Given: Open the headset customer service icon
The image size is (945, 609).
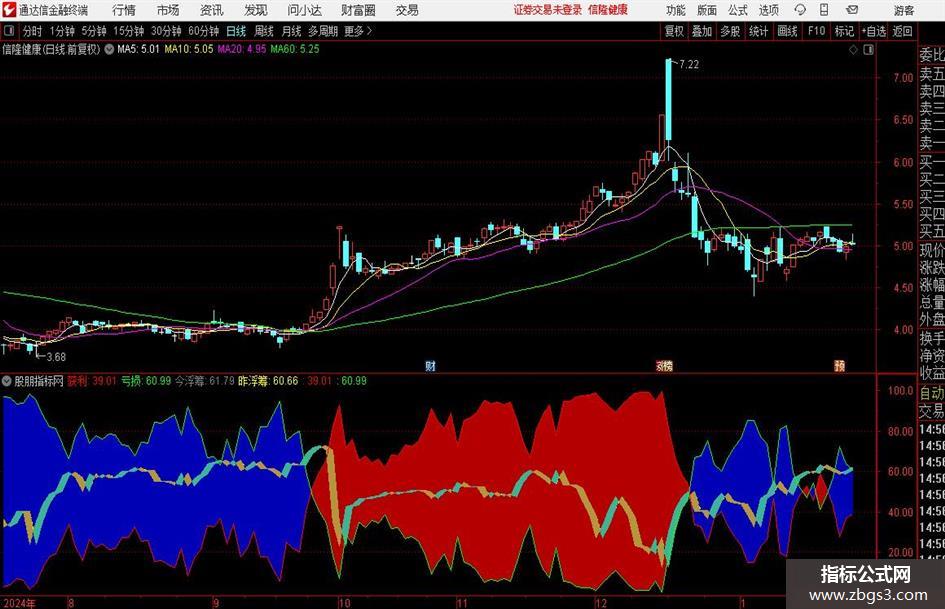Looking at the screenshot, I should 800,10.
